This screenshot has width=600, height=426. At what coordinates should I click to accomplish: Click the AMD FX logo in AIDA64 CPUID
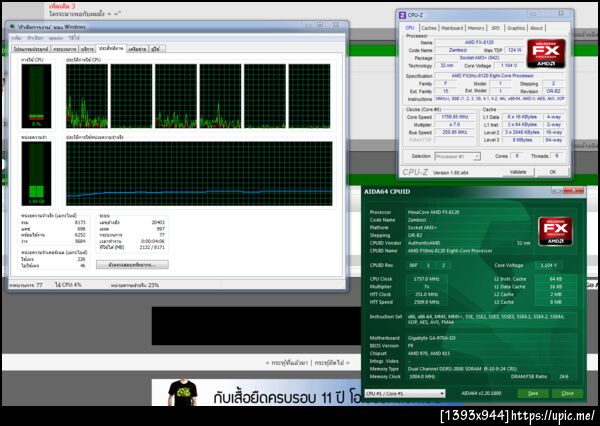555,231
